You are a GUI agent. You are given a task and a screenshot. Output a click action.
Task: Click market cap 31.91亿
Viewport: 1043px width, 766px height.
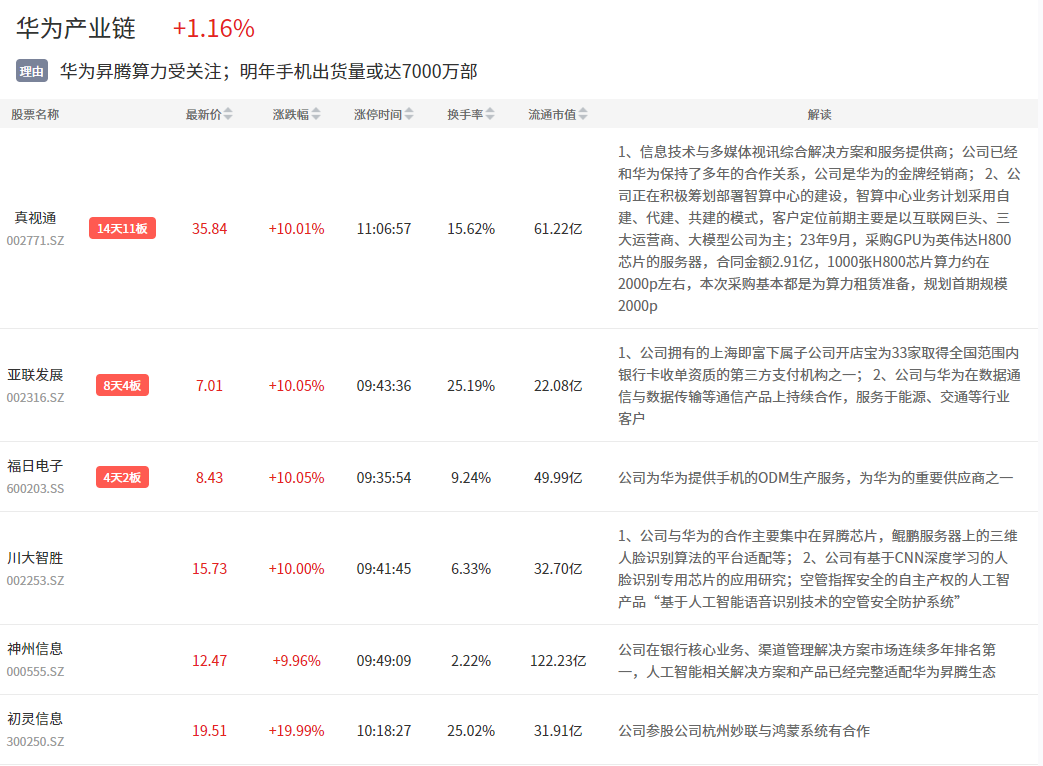[x=558, y=730]
